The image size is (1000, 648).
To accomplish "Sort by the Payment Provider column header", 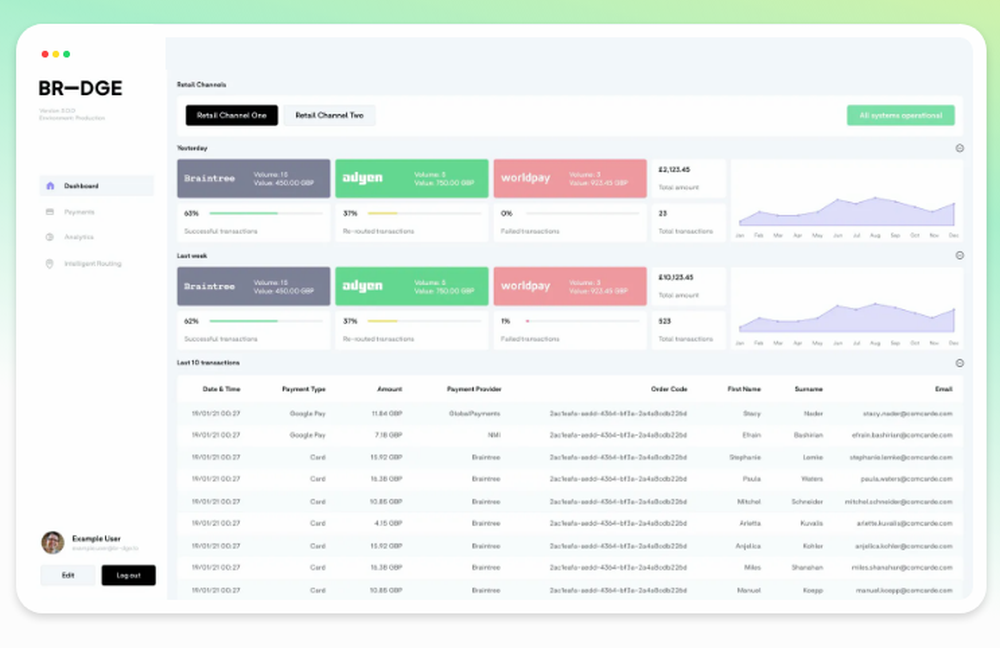I will click(x=474, y=389).
